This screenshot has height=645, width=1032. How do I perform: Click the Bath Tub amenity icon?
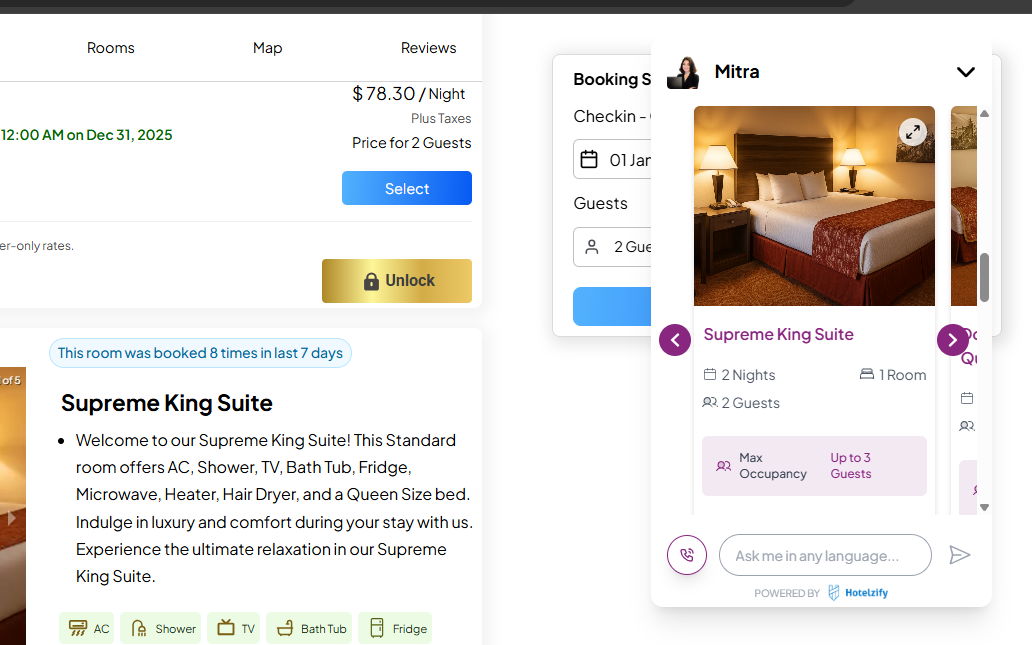[285, 628]
